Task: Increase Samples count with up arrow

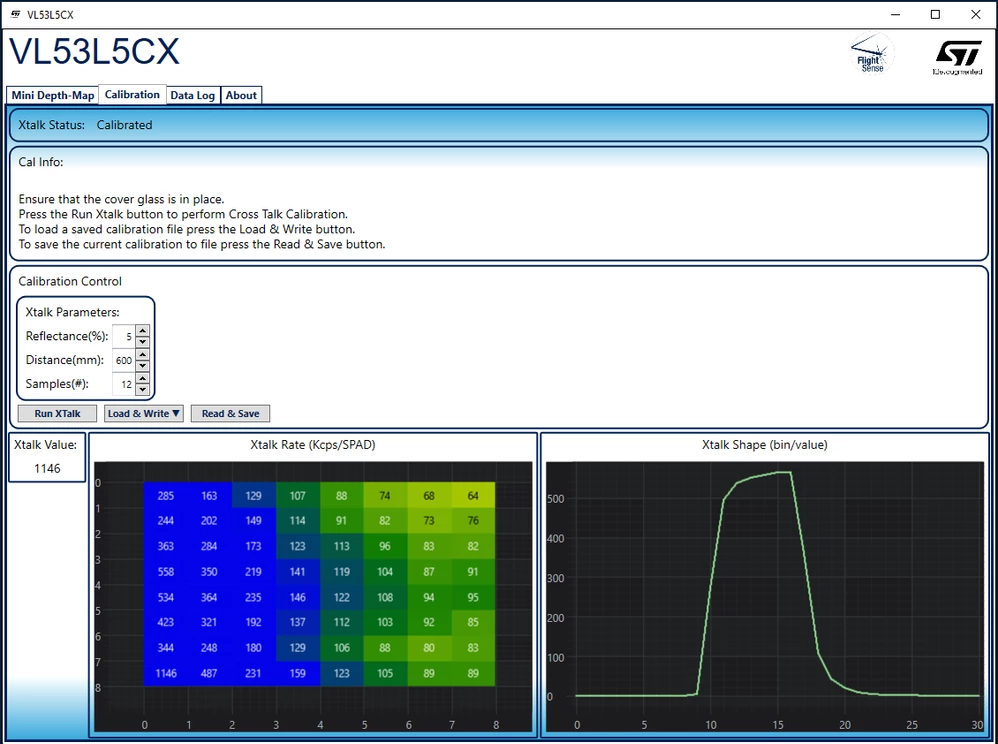Action: tap(143, 378)
